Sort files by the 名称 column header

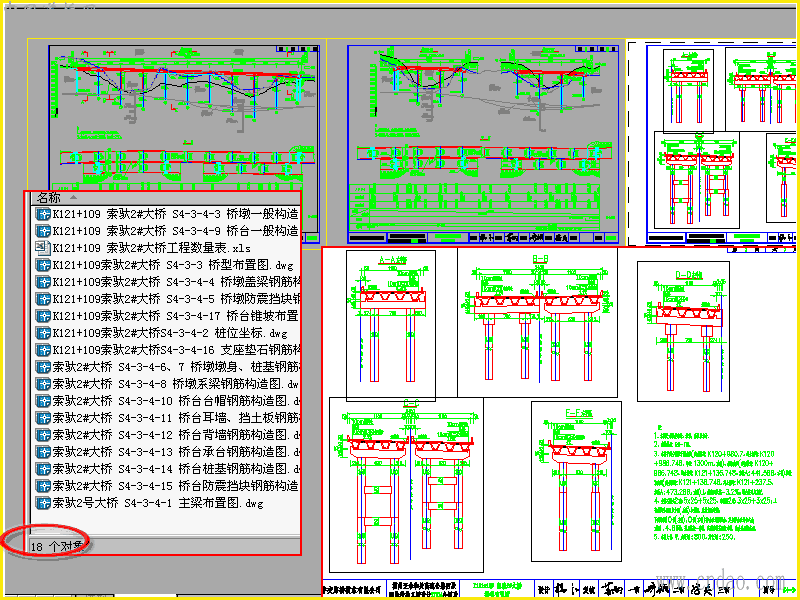pyautogui.click(x=49, y=197)
